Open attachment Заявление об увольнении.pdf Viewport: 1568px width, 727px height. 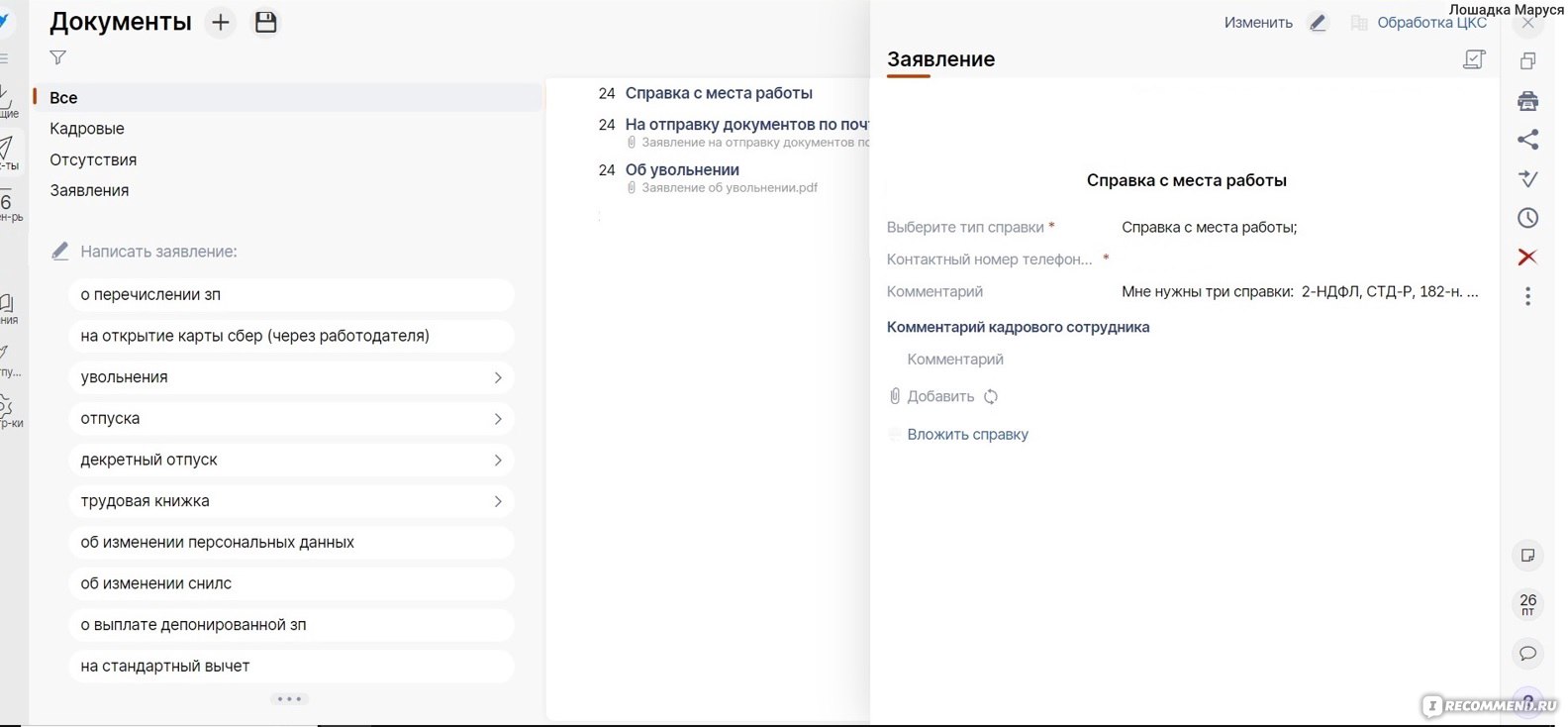point(730,187)
